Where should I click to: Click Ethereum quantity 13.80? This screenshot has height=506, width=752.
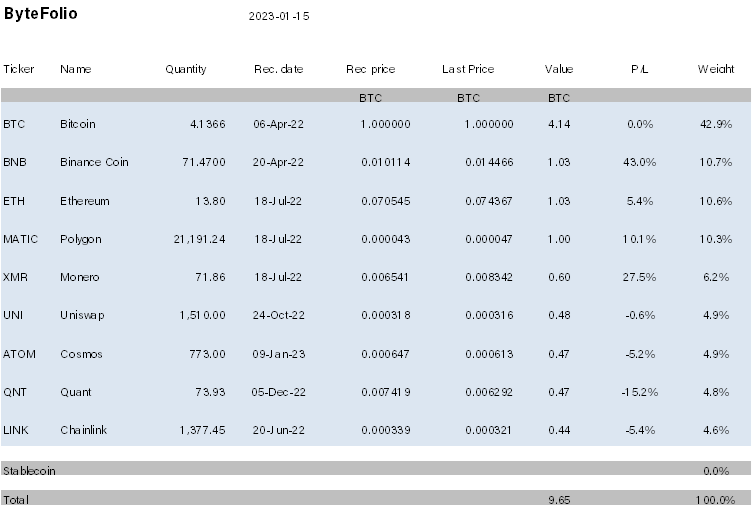[x=210, y=201]
